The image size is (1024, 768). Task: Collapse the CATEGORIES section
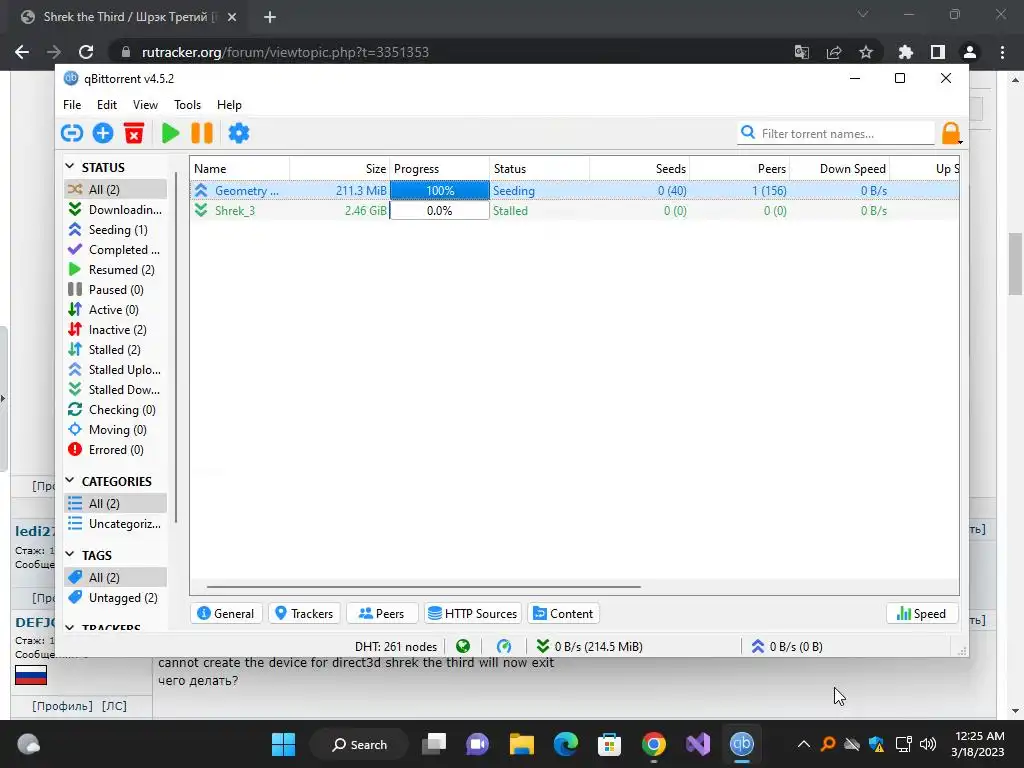(x=70, y=481)
